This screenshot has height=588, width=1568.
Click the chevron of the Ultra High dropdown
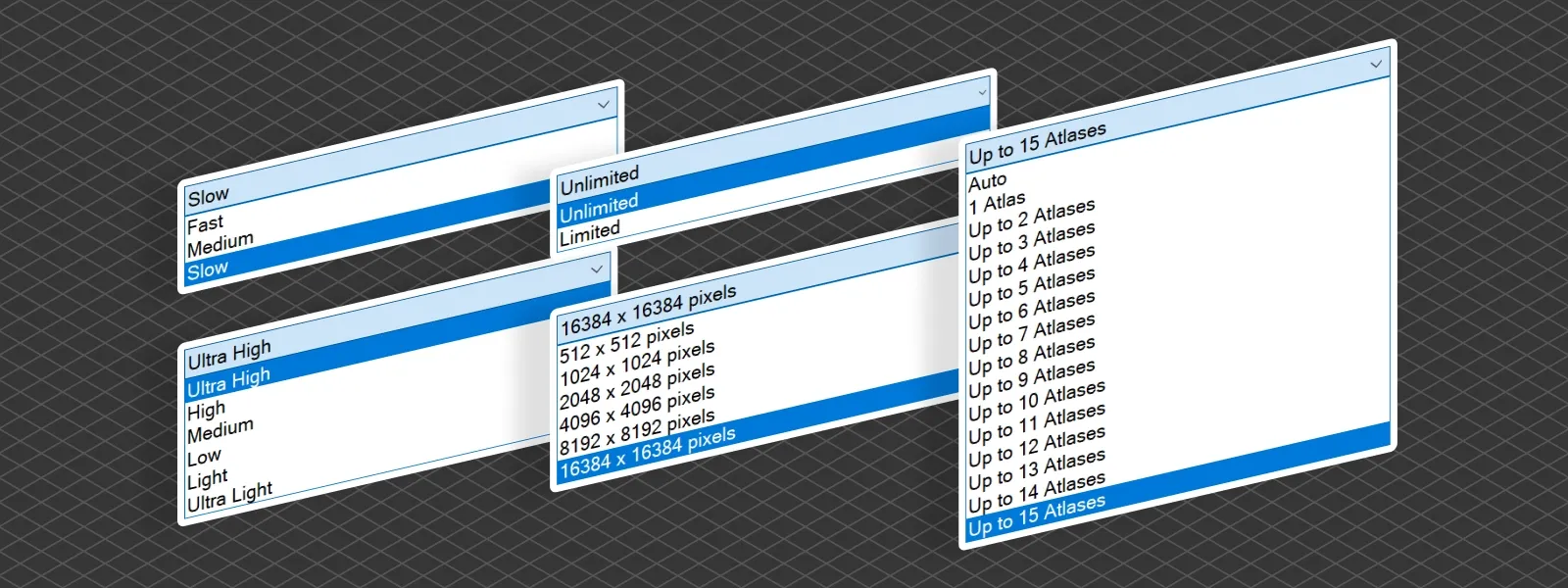(596, 269)
